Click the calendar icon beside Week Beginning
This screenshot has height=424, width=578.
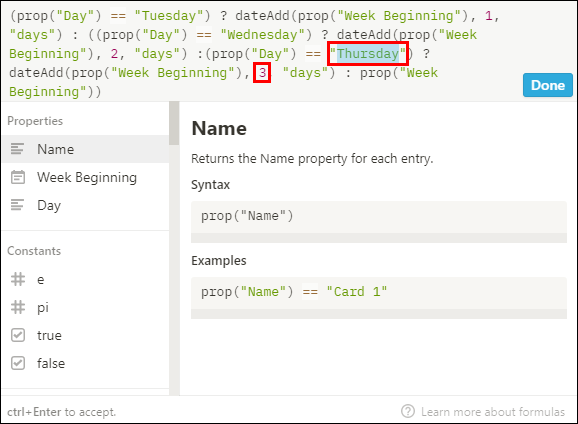tap(18, 177)
